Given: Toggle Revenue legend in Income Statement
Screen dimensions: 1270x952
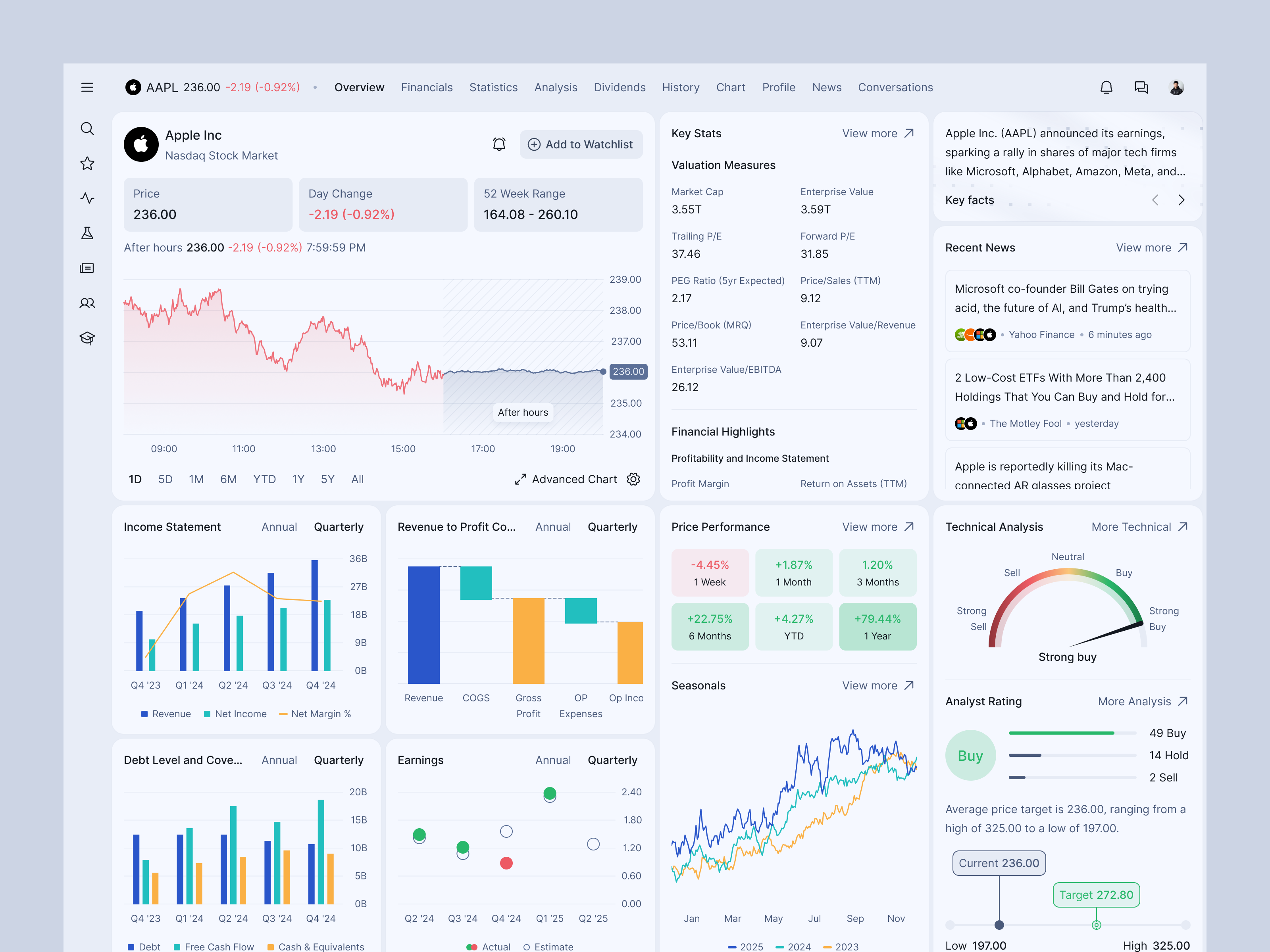Looking at the screenshot, I should point(166,714).
